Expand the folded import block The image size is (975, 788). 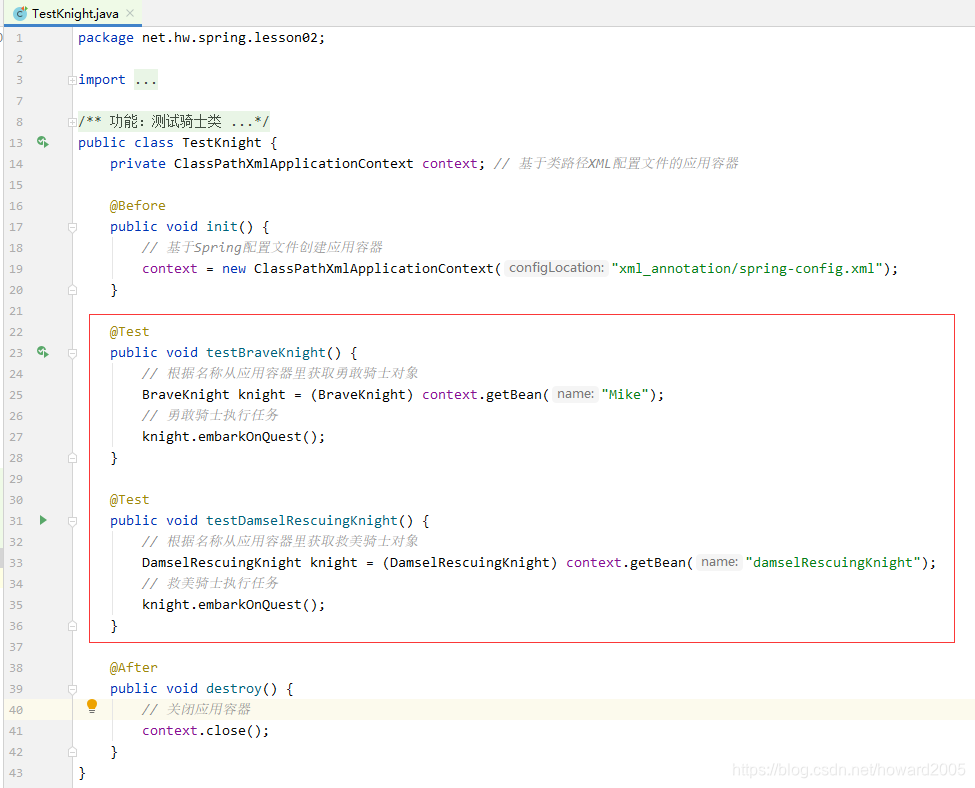pyautogui.click(x=72, y=80)
